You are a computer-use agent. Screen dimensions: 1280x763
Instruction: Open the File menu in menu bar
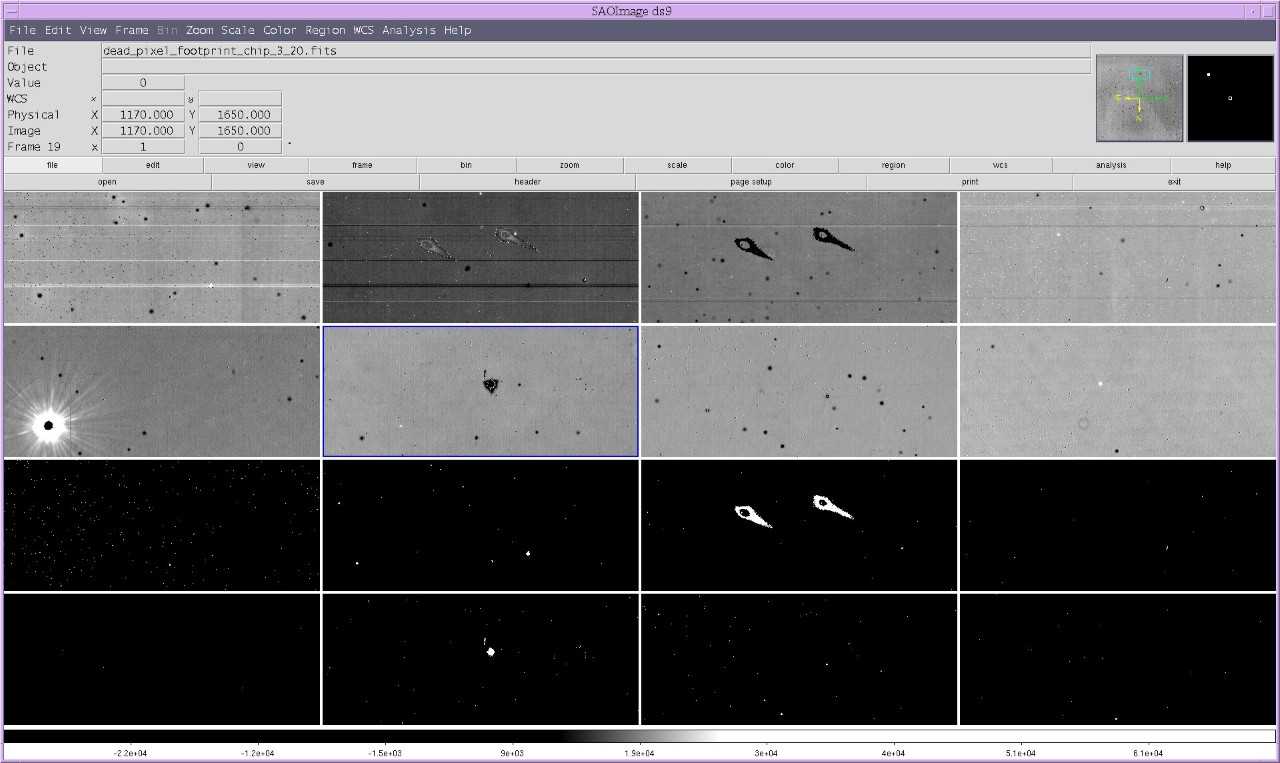[x=22, y=30]
